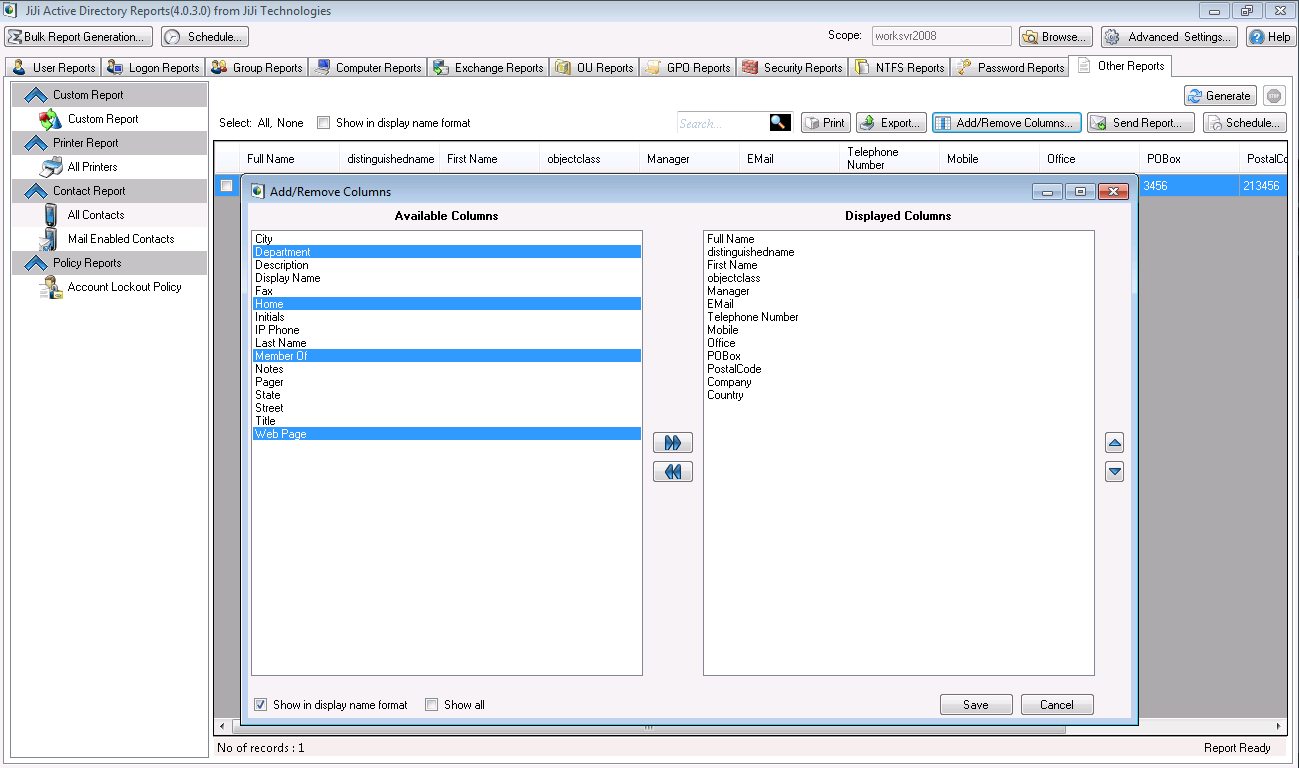The image size is (1299, 768).
Task: Click the All Printers printer icon
Action: 51,167
